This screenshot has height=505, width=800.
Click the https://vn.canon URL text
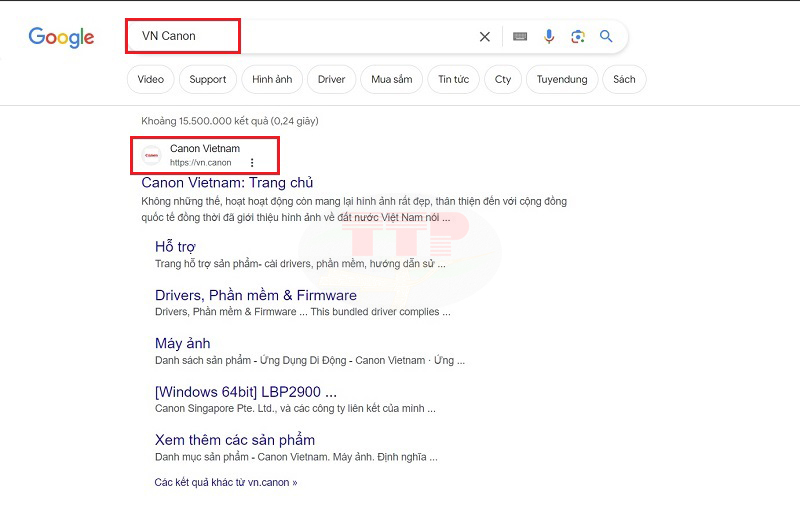pos(201,163)
